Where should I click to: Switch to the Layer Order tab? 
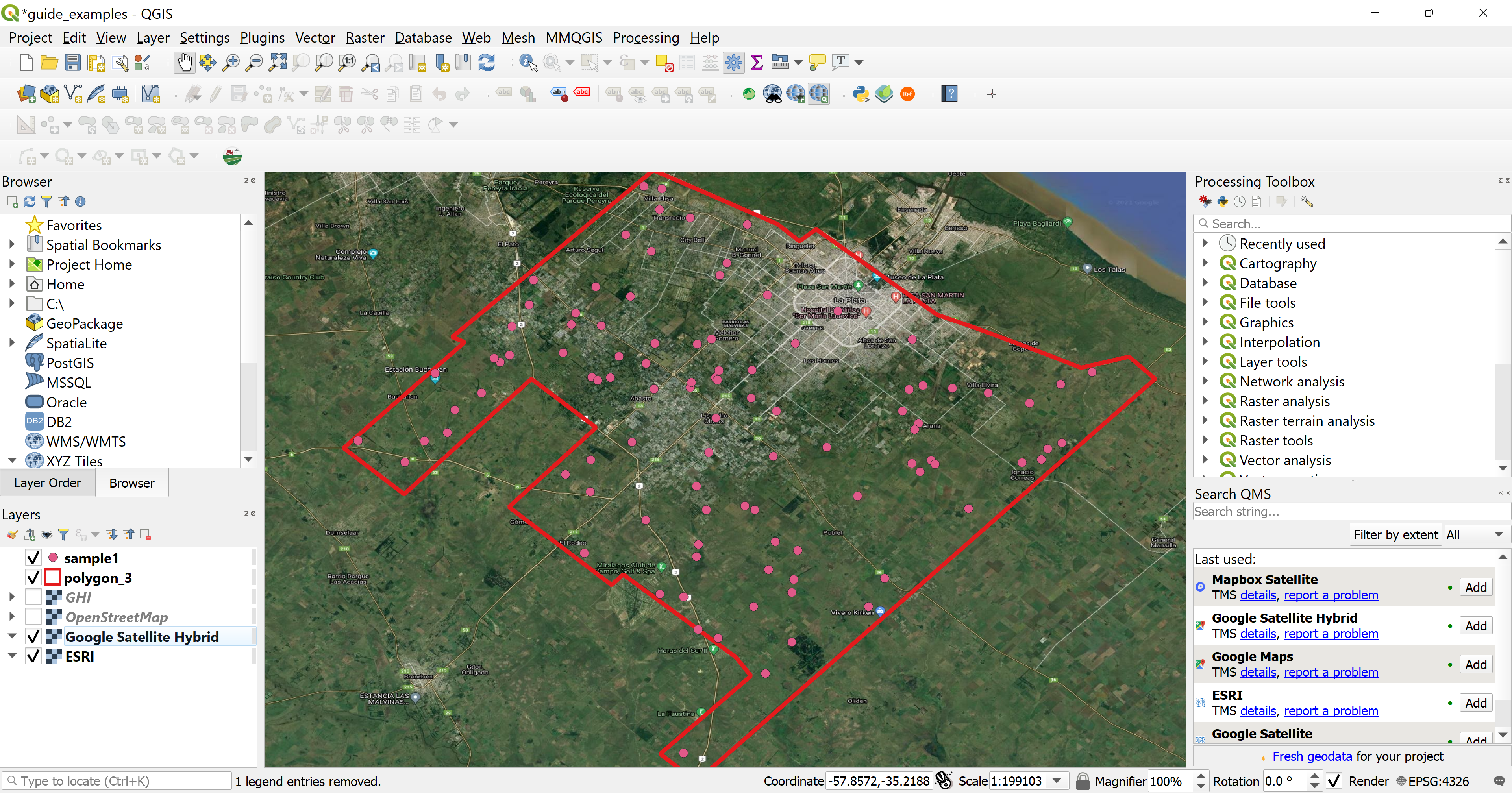tap(48, 482)
